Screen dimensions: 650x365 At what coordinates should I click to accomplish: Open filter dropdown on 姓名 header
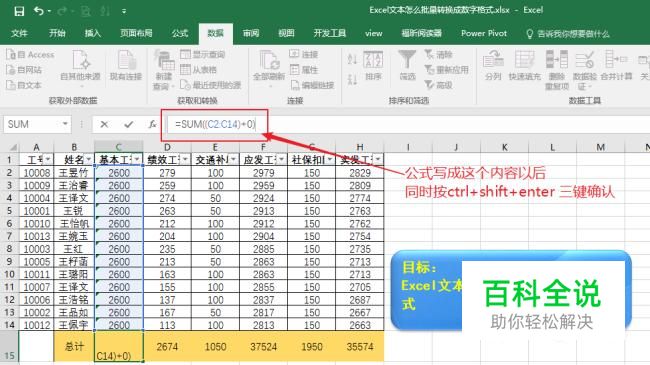[89, 159]
